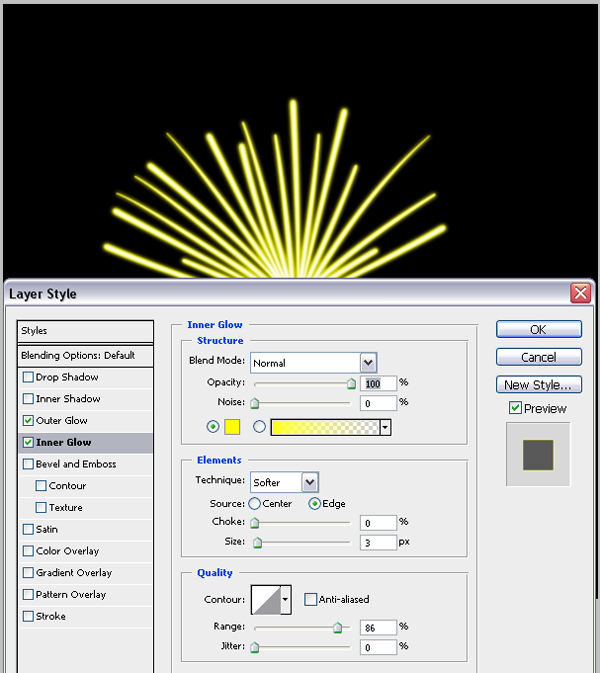Enable the Bevel and Emboss checkbox
Image resolution: width=600 pixels, height=673 pixels.
coord(28,464)
